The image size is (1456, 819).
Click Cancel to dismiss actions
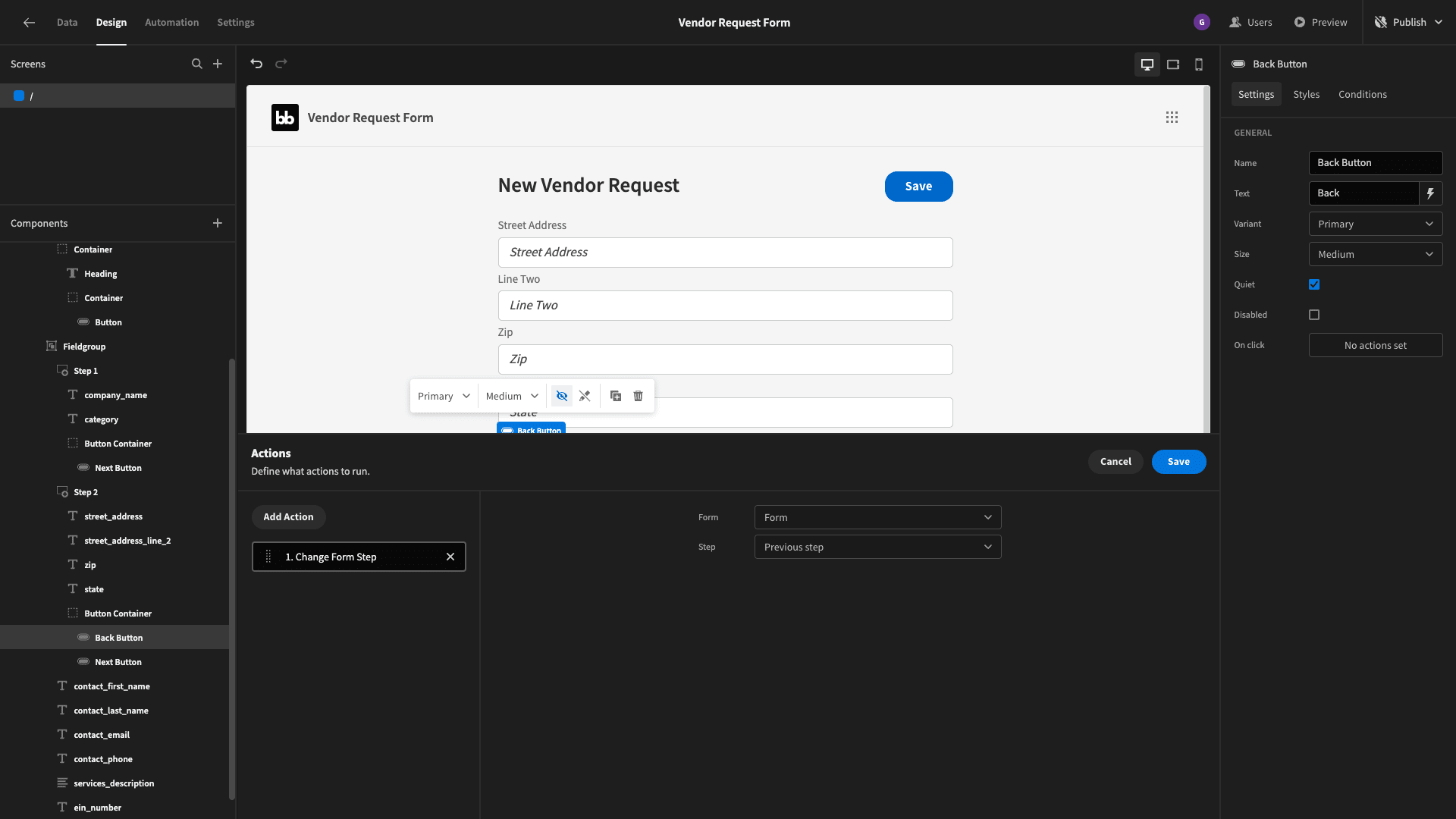(1115, 462)
